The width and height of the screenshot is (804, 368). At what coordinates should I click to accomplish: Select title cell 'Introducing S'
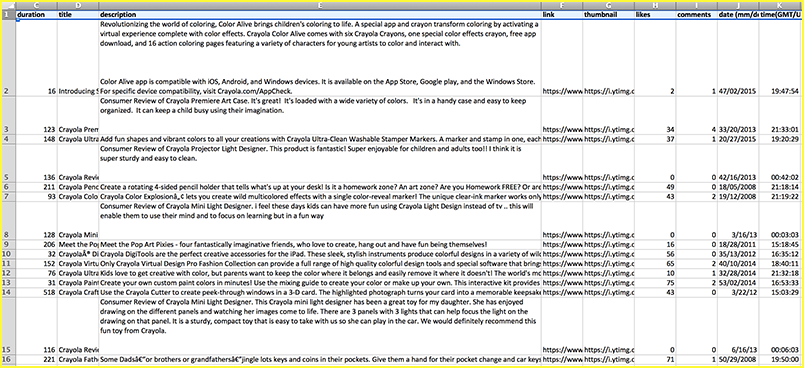78,58
